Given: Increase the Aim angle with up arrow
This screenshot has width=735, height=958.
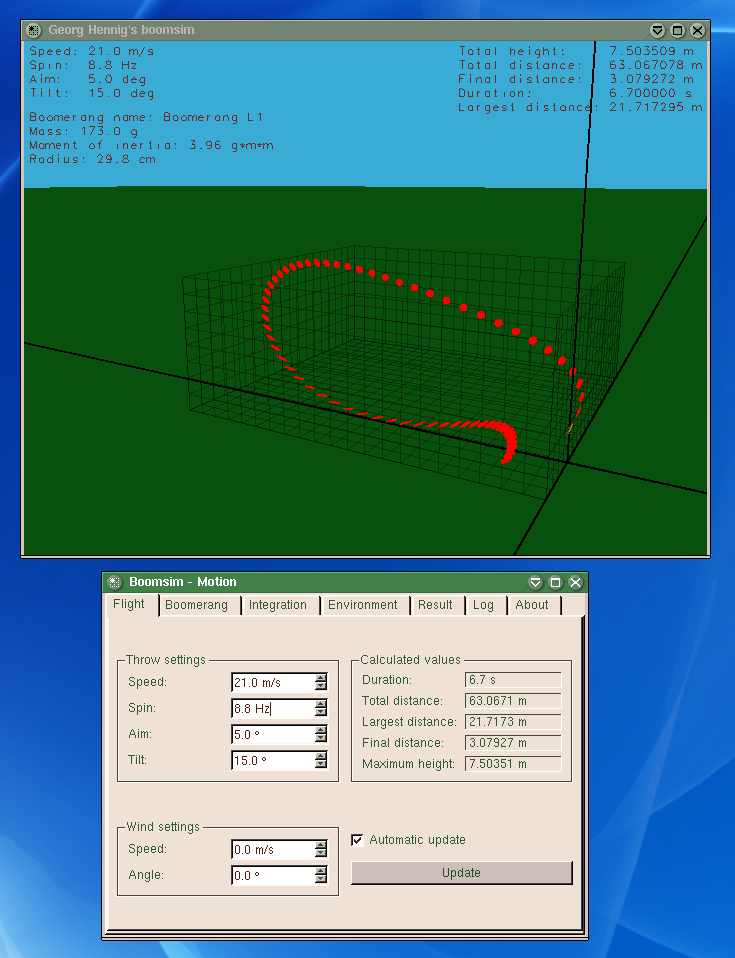Looking at the screenshot, I should pos(321,730).
